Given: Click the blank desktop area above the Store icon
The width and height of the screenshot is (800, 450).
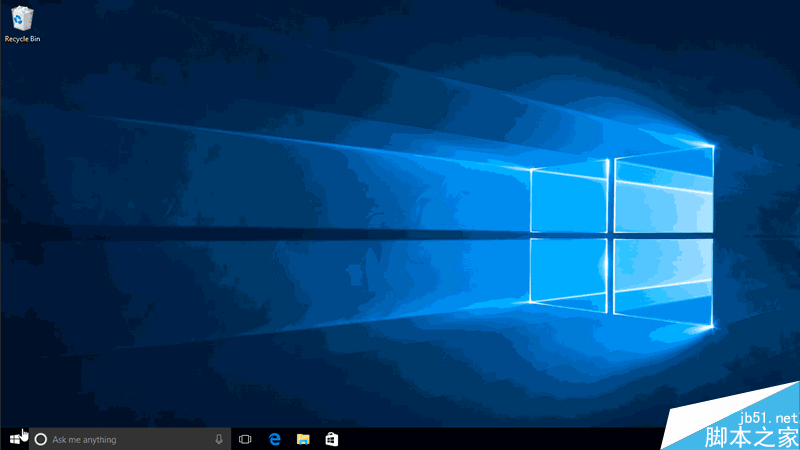Looking at the screenshot, I should point(331,380).
